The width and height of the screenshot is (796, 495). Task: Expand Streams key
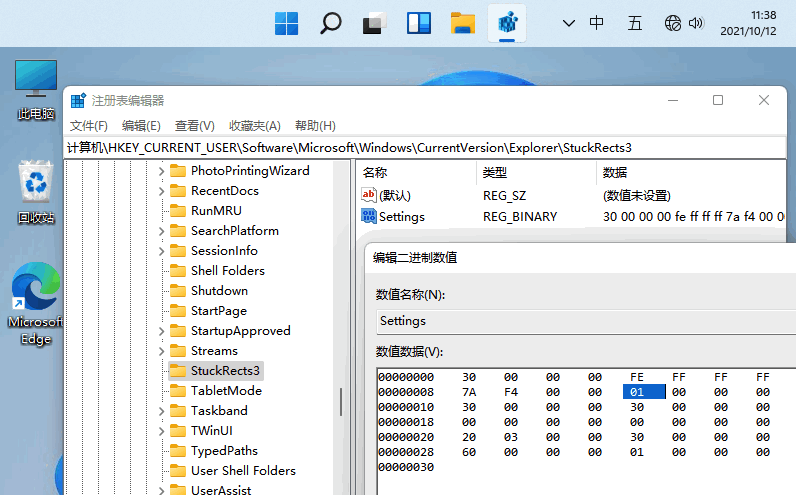coord(161,351)
